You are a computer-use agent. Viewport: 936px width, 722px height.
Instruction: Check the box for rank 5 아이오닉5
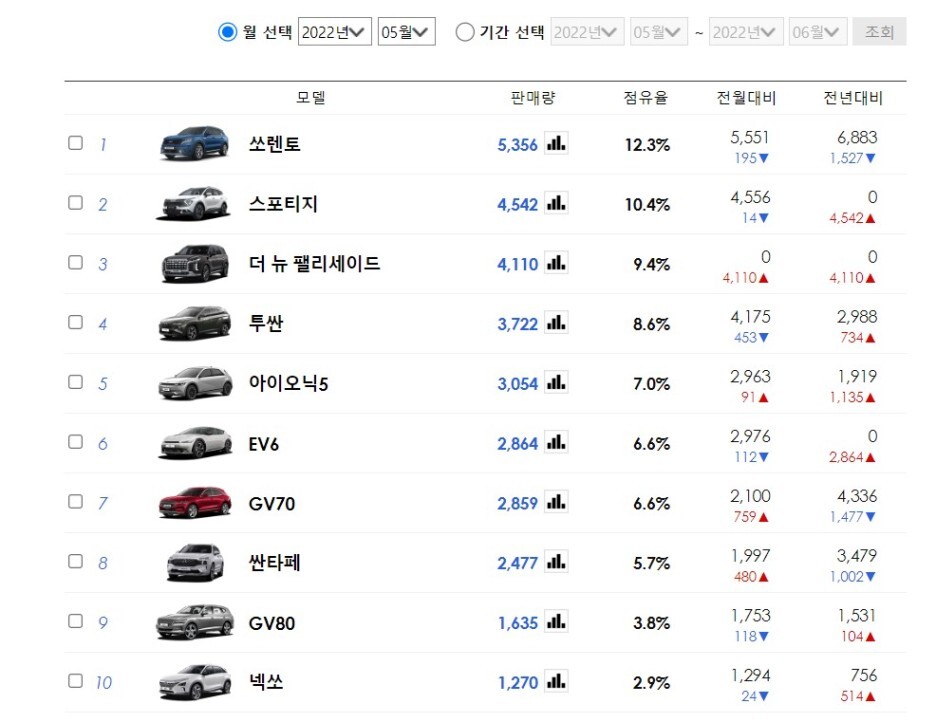click(x=75, y=382)
